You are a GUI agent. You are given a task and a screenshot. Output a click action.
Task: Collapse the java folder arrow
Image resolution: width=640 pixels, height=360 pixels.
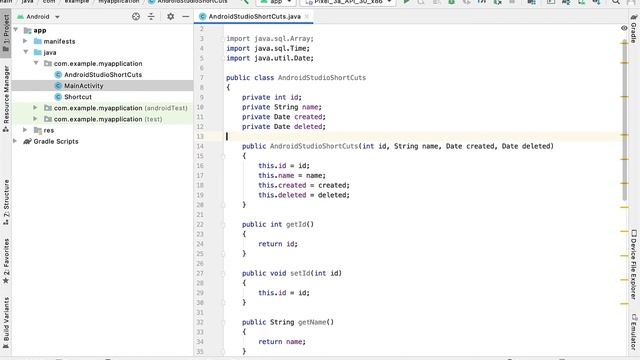26,52
